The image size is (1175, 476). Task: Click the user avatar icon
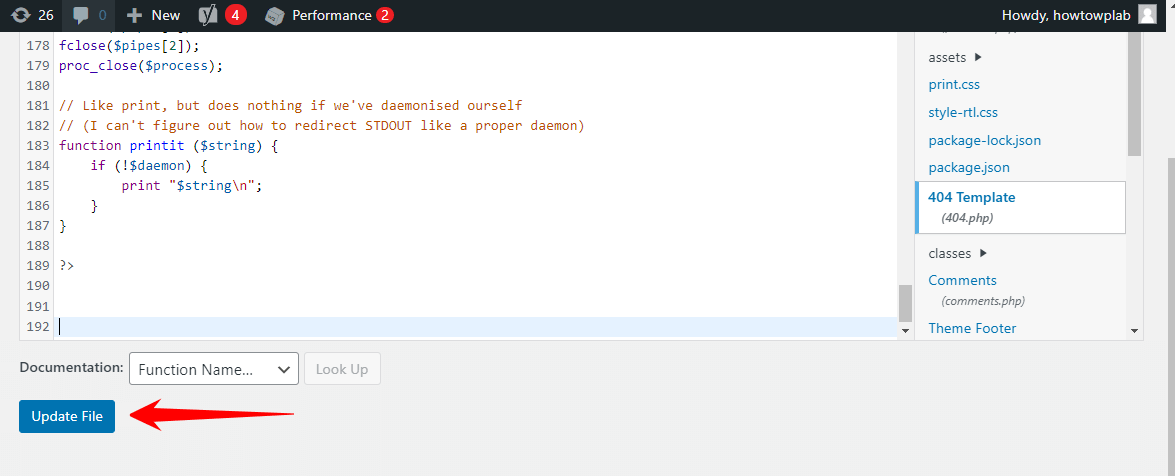(x=1148, y=15)
